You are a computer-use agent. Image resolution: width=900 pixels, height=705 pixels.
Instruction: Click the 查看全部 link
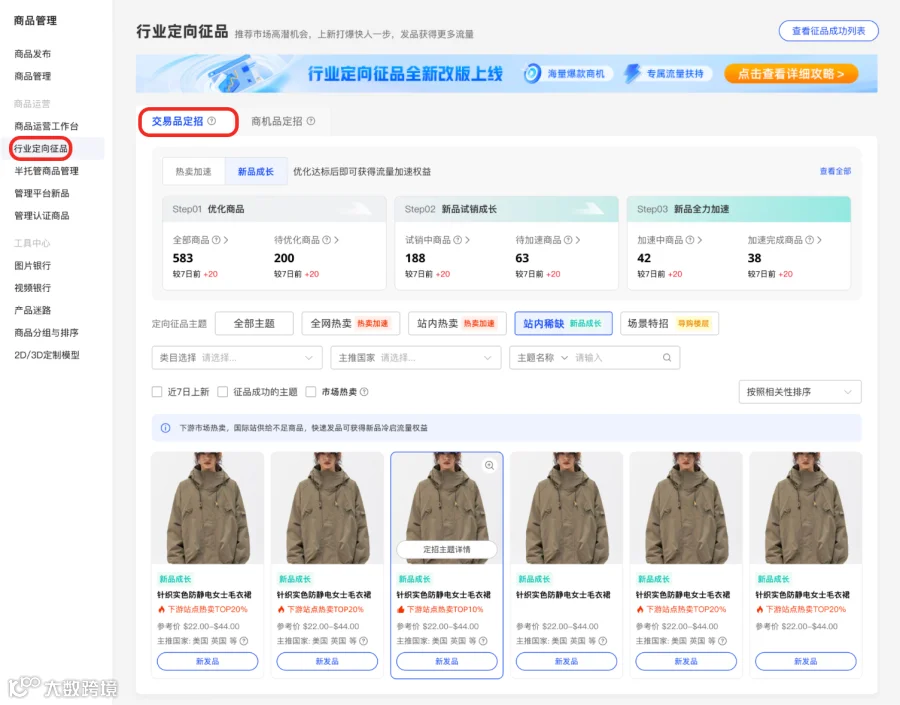[x=835, y=171]
